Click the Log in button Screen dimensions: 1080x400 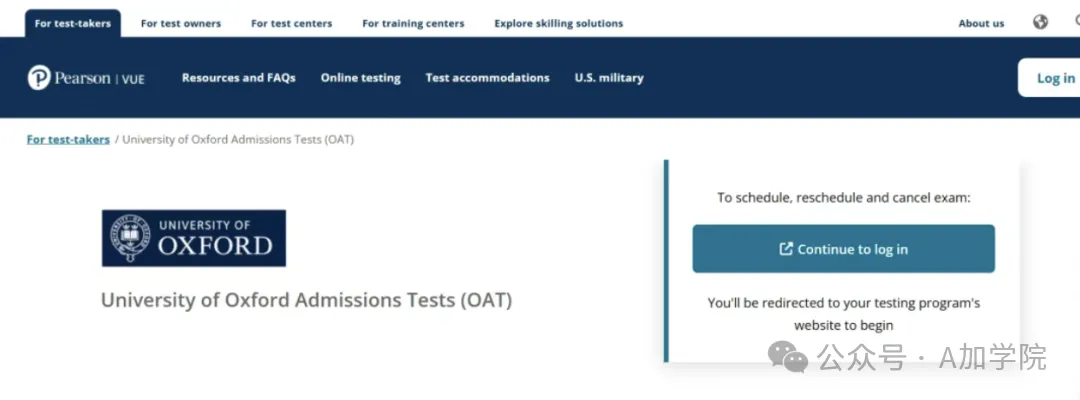point(1050,78)
